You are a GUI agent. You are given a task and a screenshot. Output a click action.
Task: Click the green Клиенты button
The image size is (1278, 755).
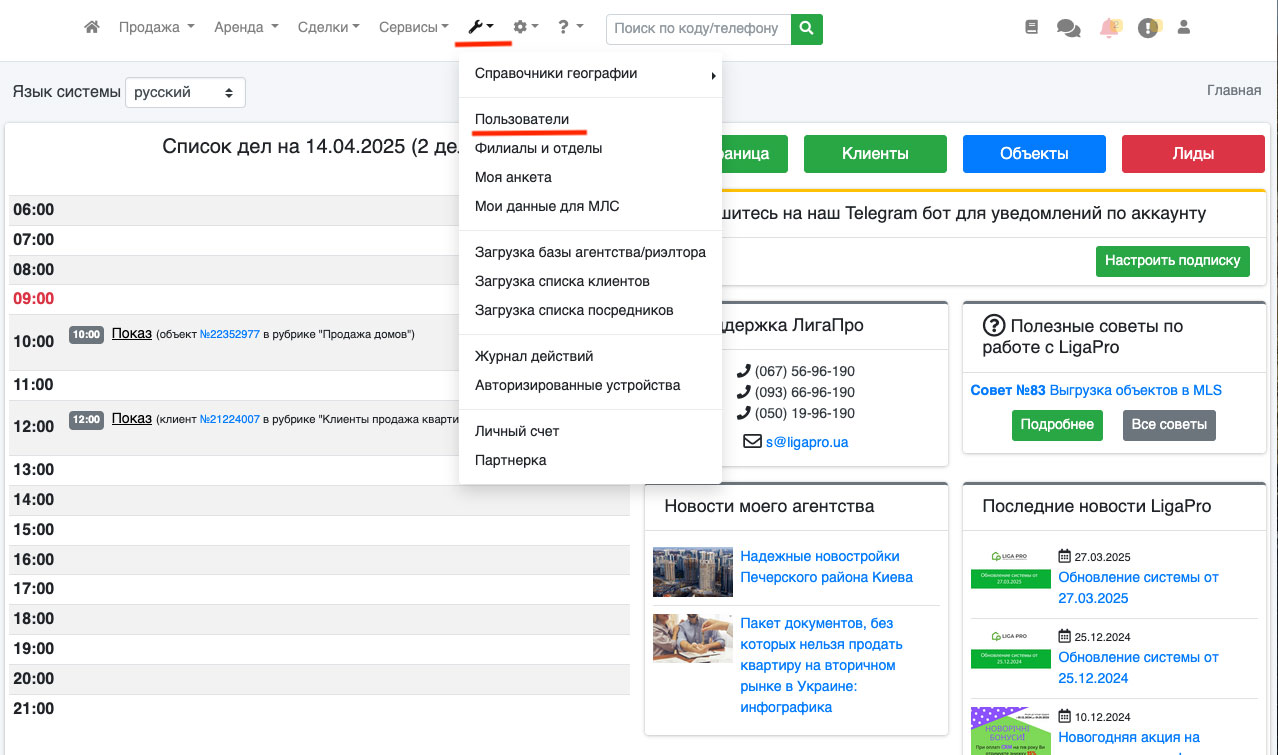click(x=874, y=154)
